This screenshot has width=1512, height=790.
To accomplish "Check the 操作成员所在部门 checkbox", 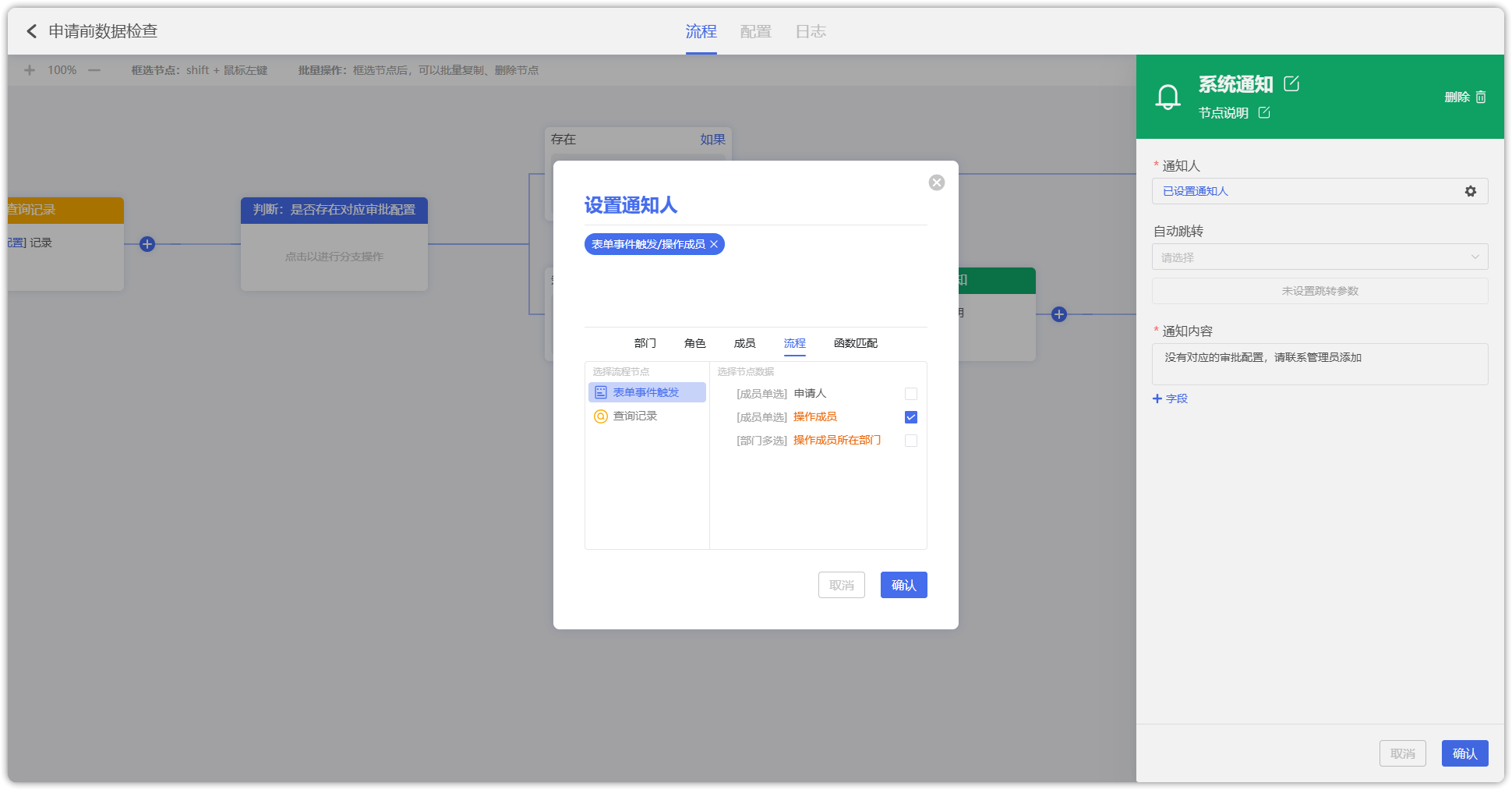I will (910, 441).
